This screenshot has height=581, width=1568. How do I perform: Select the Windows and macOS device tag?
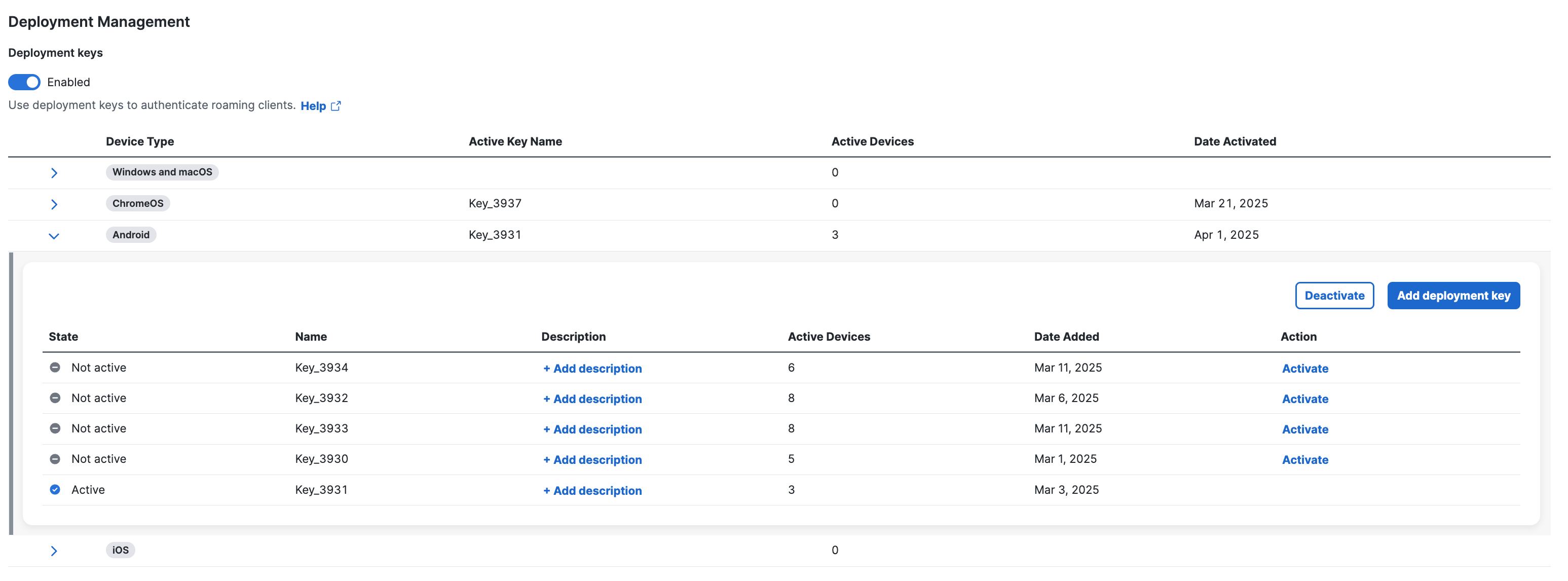pos(162,172)
